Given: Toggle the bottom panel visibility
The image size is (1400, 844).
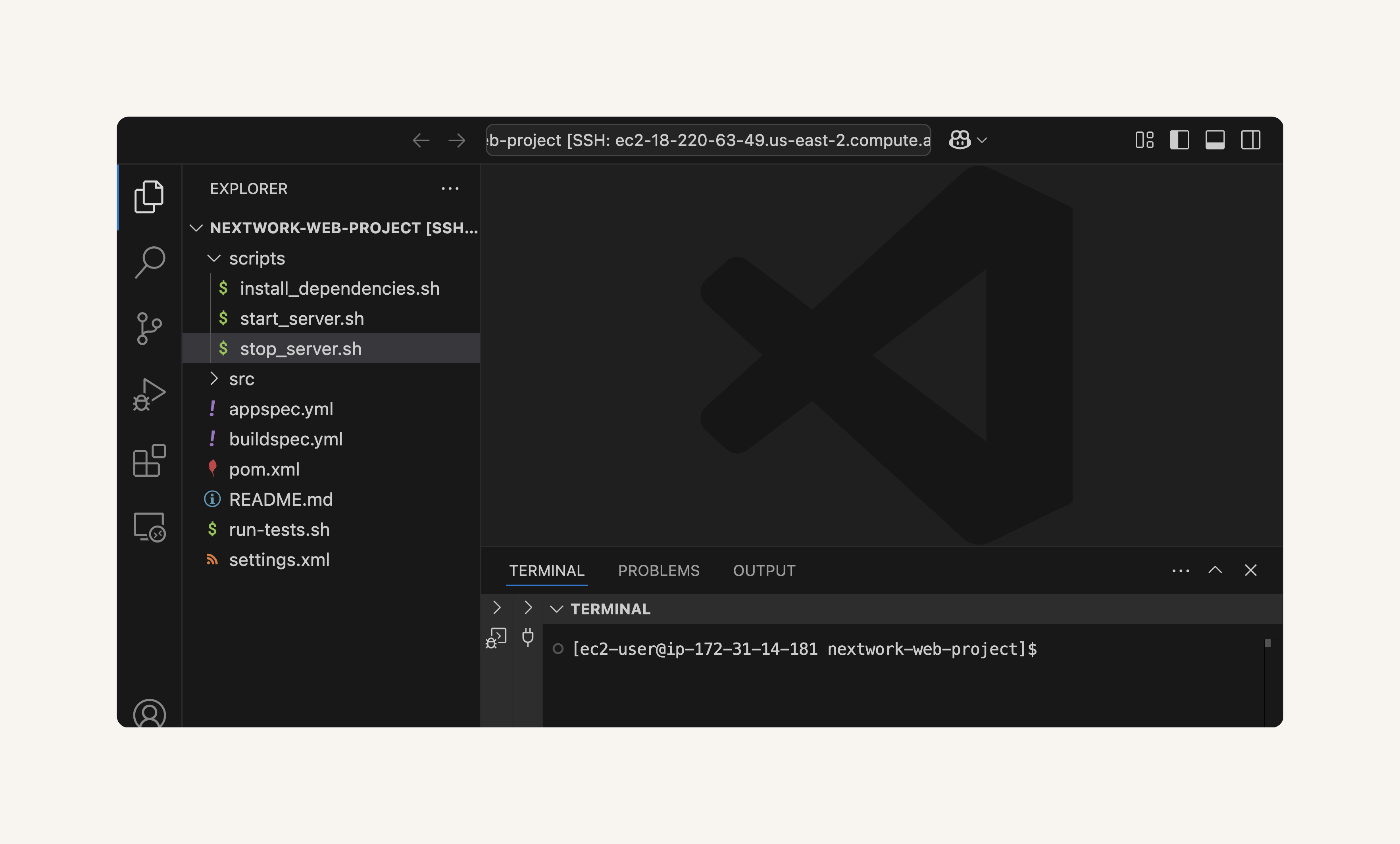Looking at the screenshot, I should [1215, 140].
